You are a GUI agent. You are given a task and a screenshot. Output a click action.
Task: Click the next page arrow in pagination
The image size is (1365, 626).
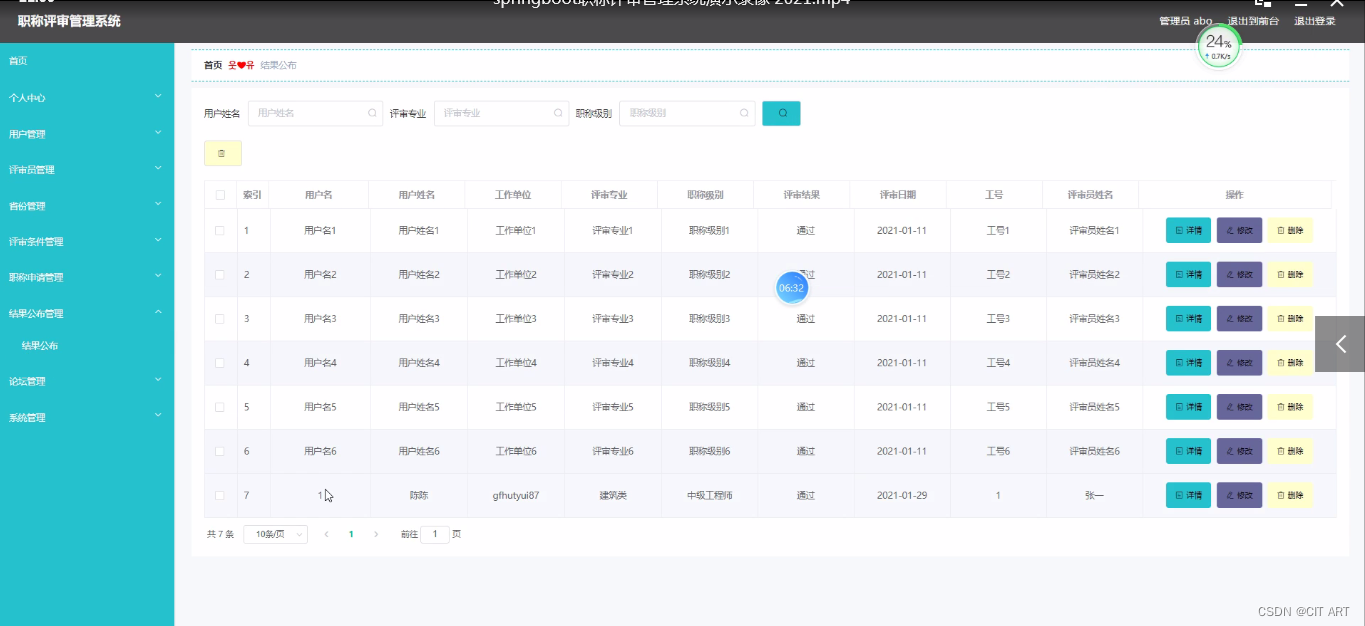click(x=376, y=534)
